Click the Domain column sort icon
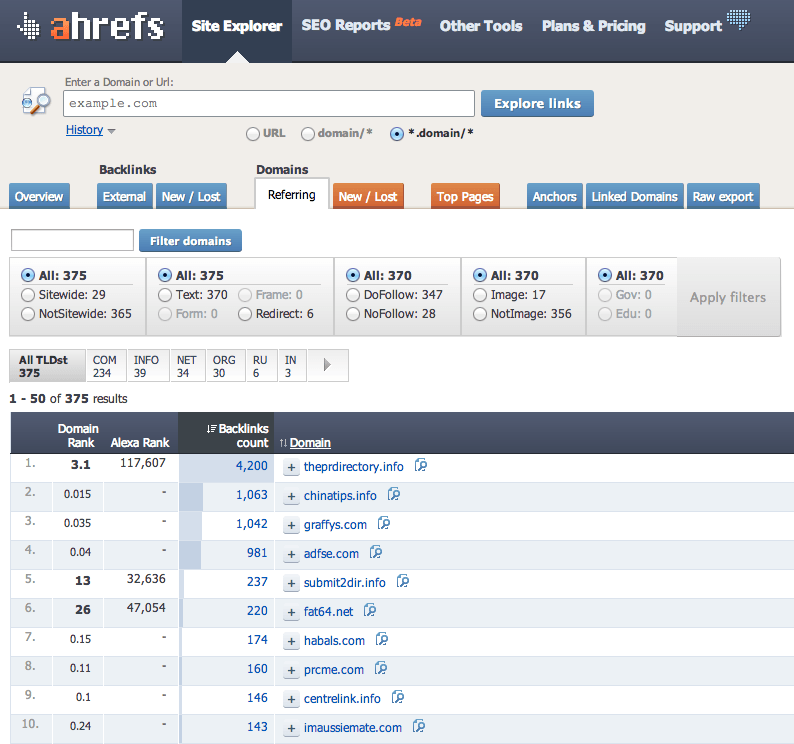Image resolution: width=794 pixels, height=744 pixels. (283, 443)
